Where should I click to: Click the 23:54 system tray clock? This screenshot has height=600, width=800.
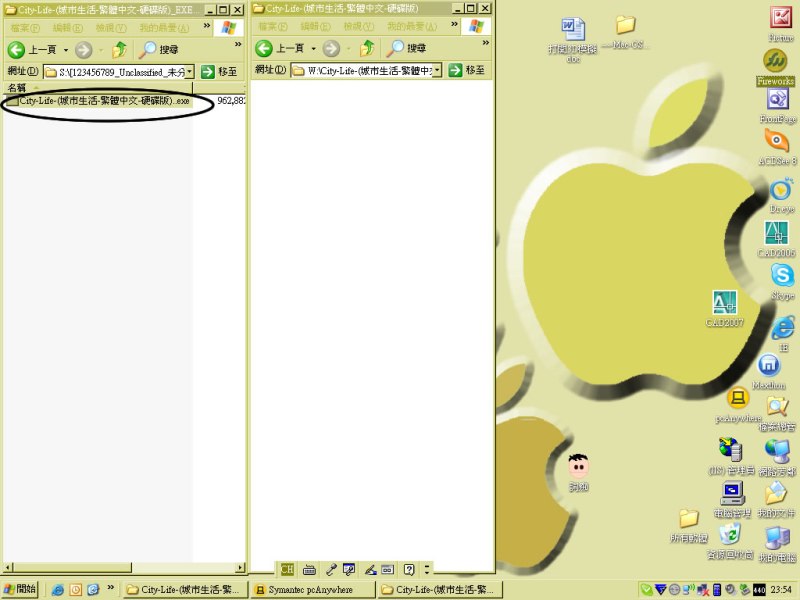[781, 589]
